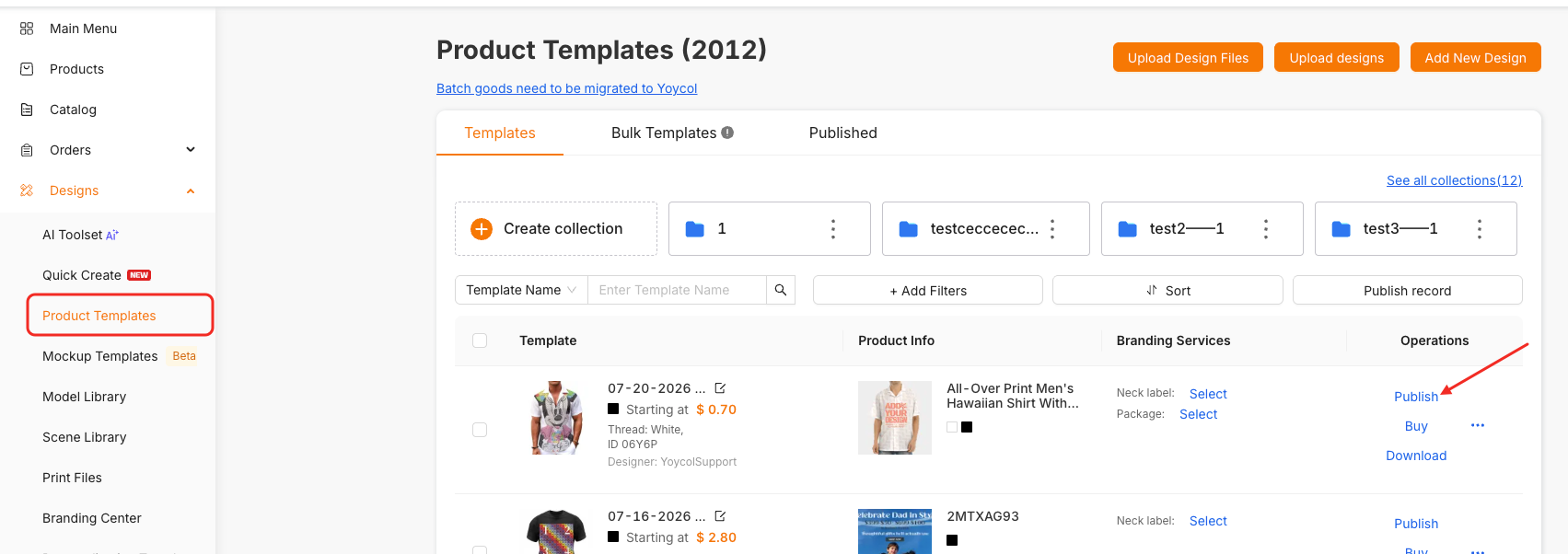Click the search magnifier icon
Image resolution: width=1568 pixels, height=554 pixels.
[x=781, y=290]
